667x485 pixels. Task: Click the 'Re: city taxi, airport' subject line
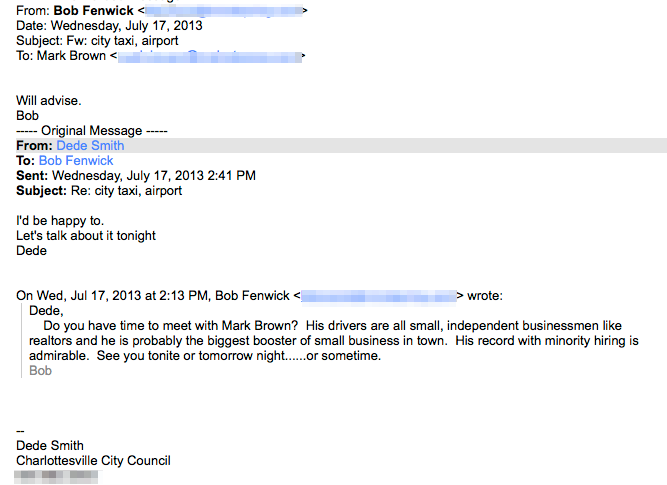tap(126, 191)
